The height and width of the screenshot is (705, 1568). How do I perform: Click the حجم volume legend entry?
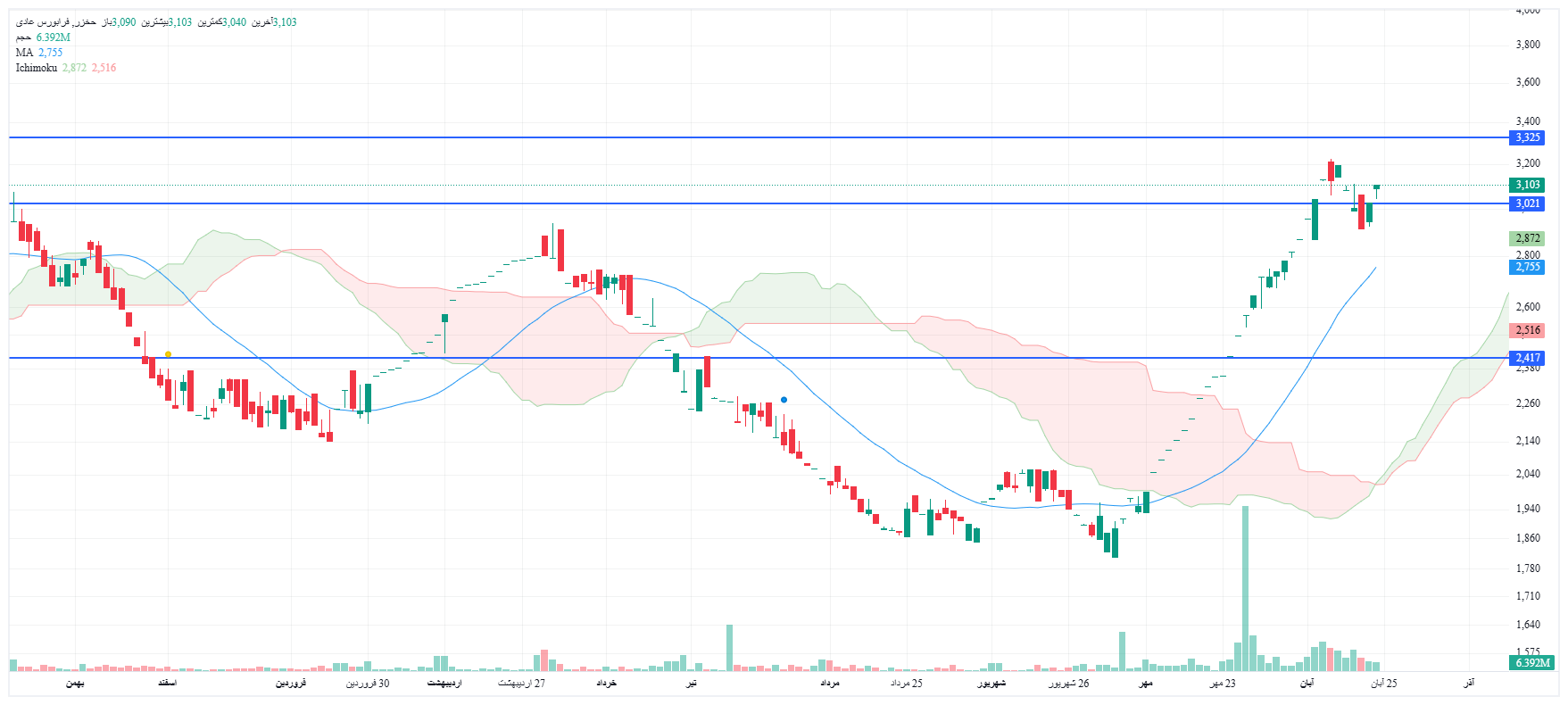tap(23, 37)
